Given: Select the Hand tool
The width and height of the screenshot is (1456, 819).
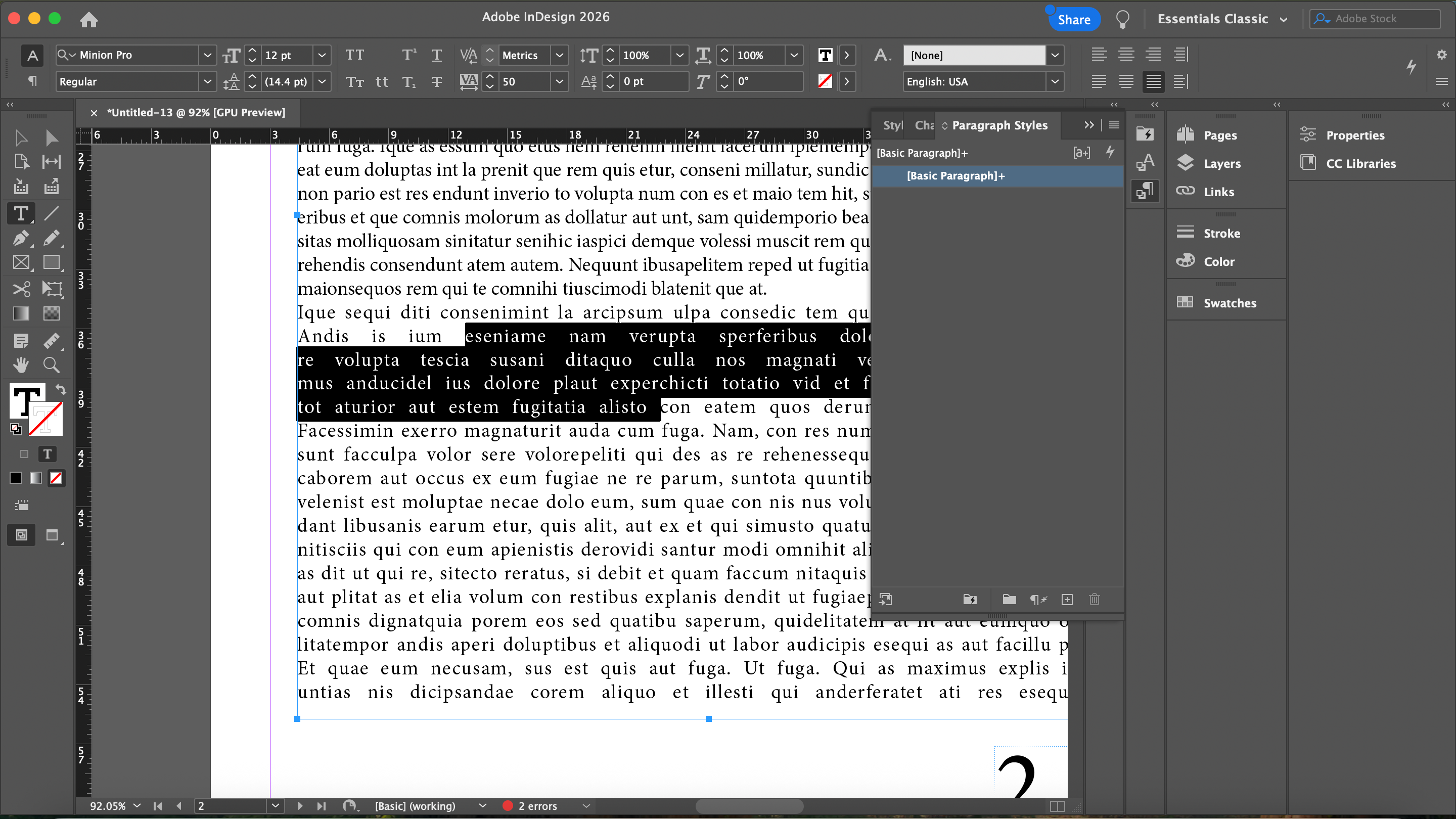Looking at the screenshot, I should point(21,365).
